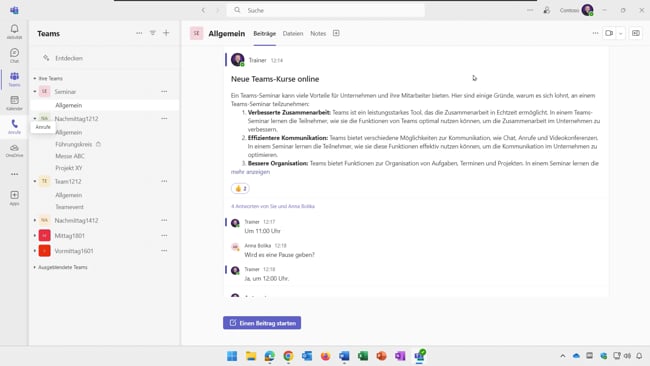Click the mehr anzeigen link

250,172
